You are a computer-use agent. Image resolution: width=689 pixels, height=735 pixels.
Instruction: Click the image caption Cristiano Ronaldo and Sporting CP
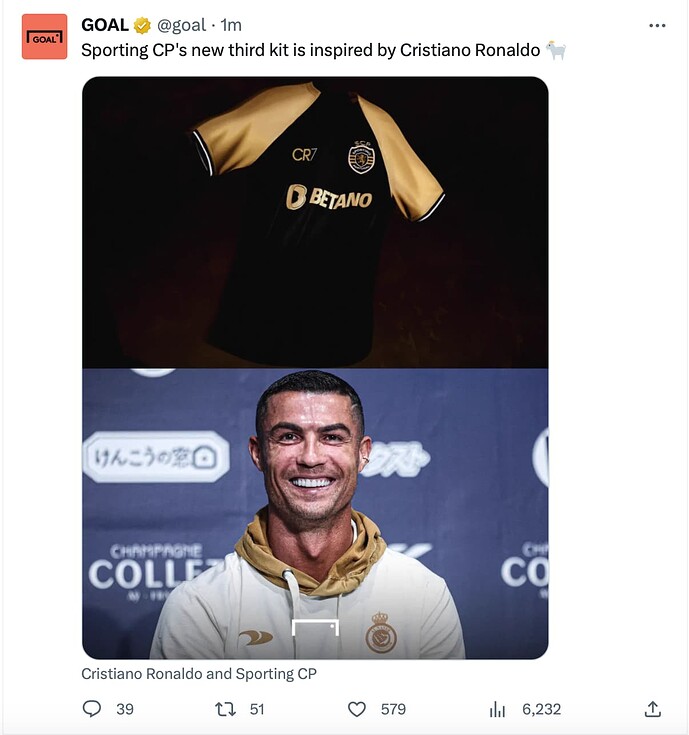pyautogui.click(x=199, y=674)
